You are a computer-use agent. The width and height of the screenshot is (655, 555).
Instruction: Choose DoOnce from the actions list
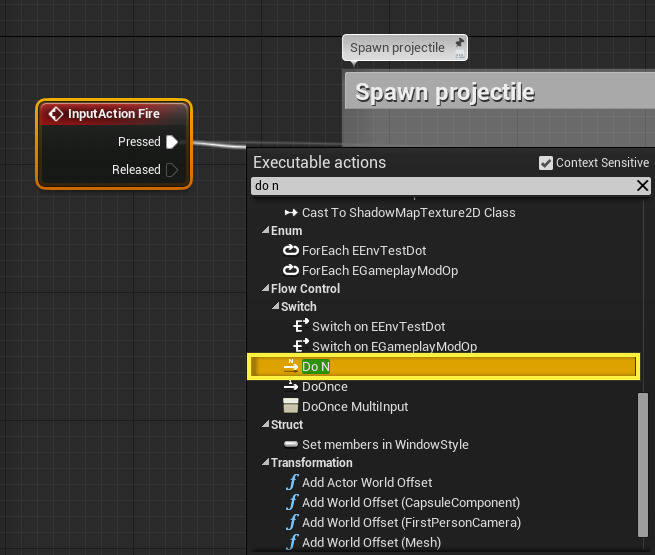pos(324,387)
